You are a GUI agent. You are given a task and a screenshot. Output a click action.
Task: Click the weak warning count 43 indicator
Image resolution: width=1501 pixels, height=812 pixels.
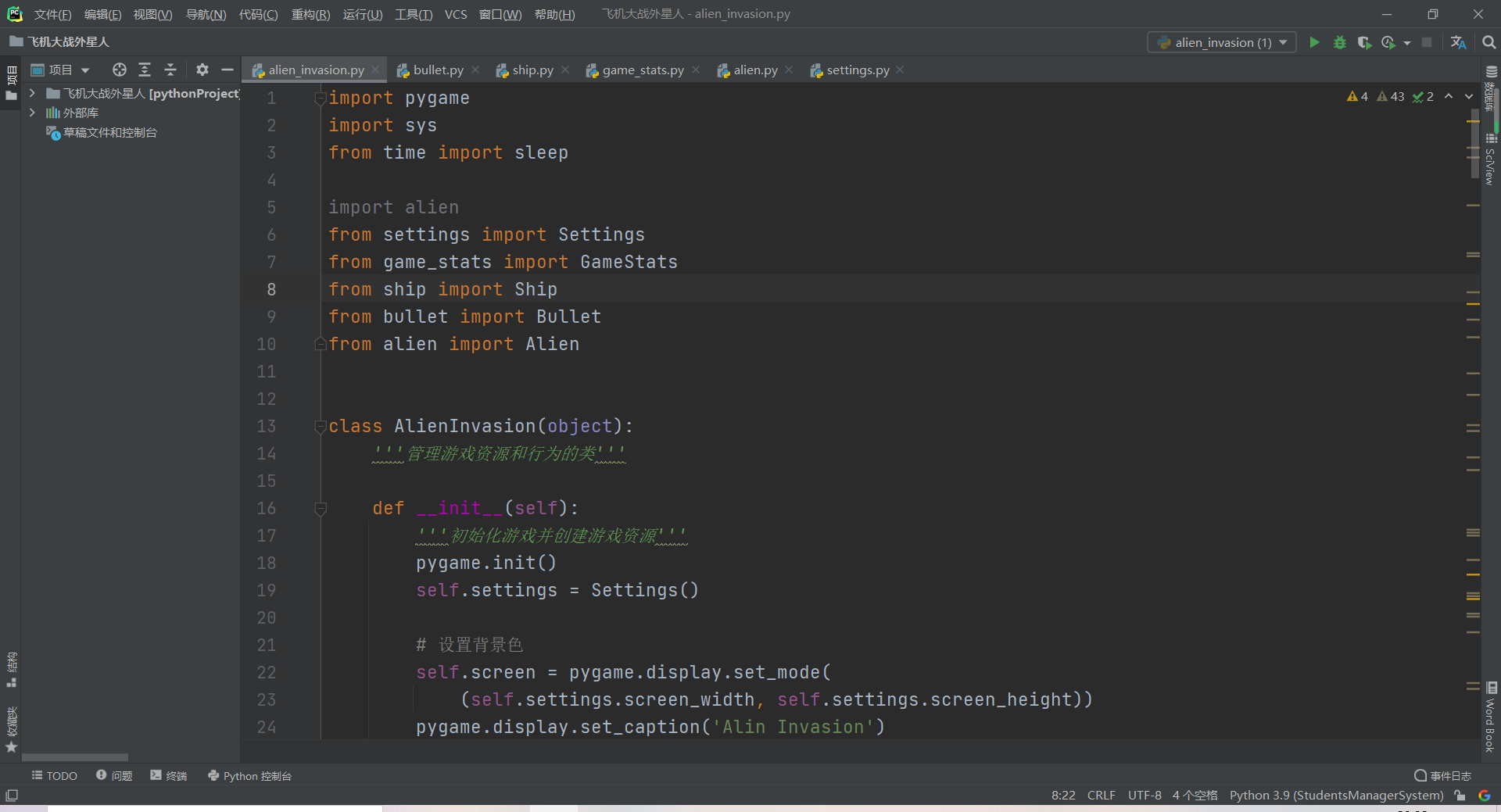point(1391,96)
